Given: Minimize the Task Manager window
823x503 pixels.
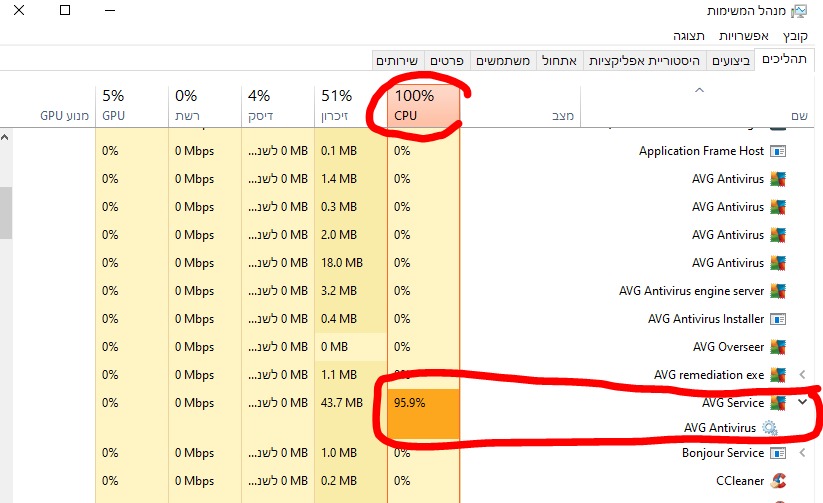Looking at the screenshot, I should [110, 10].
